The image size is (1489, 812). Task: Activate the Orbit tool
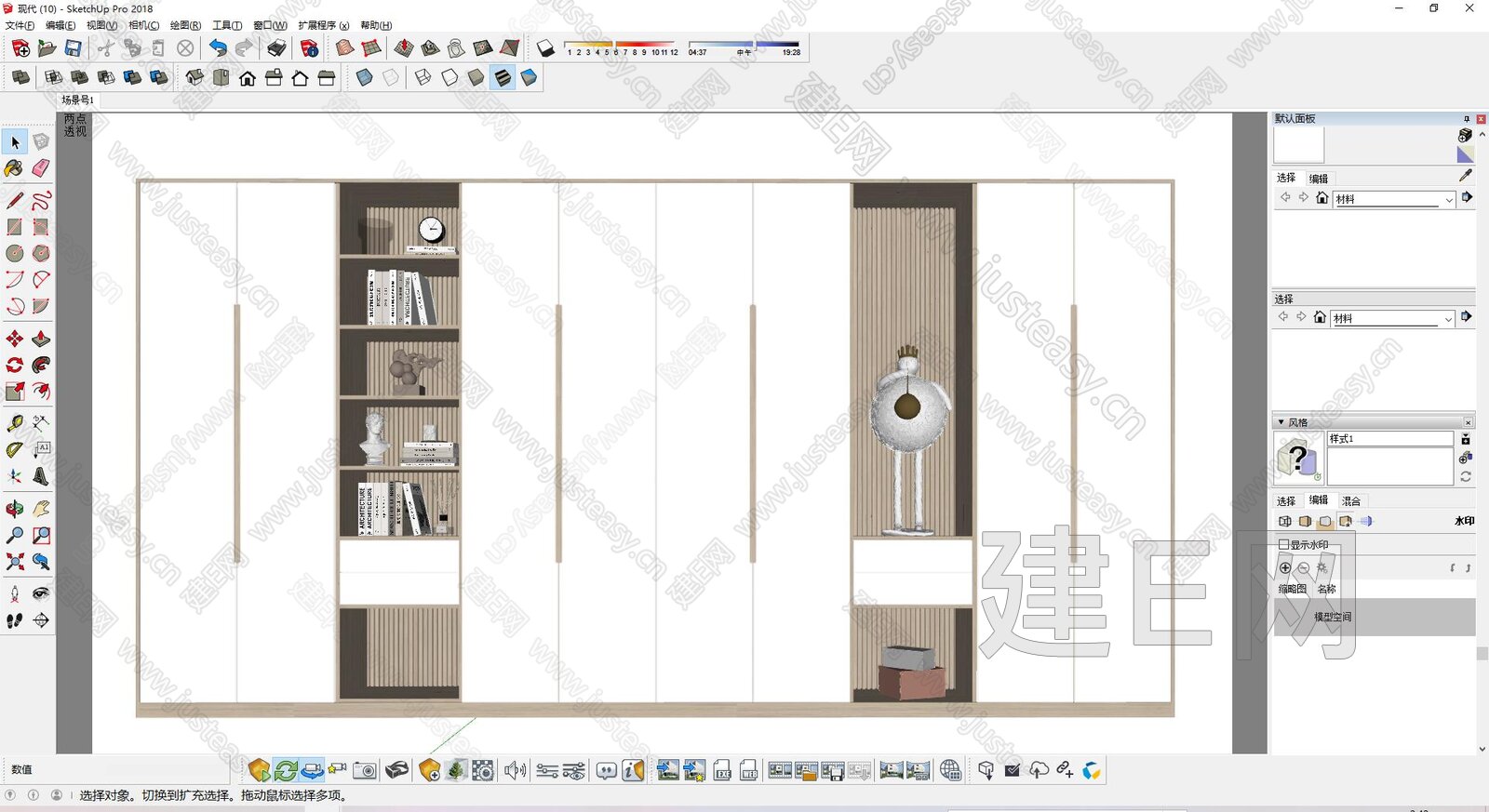pyautogui.click(x=15, y=509)
